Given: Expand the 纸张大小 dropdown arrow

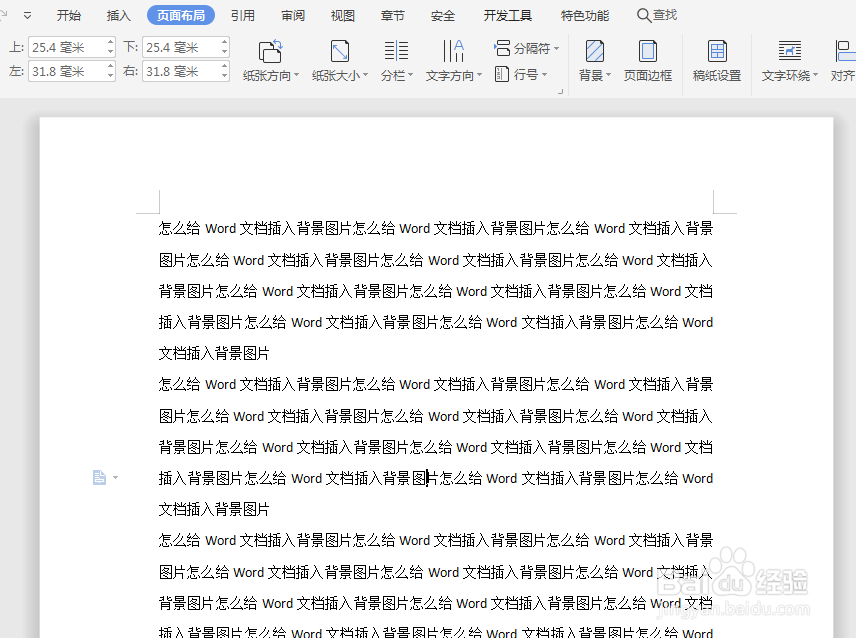Looking at the screenshot, I should pos(366,75).
